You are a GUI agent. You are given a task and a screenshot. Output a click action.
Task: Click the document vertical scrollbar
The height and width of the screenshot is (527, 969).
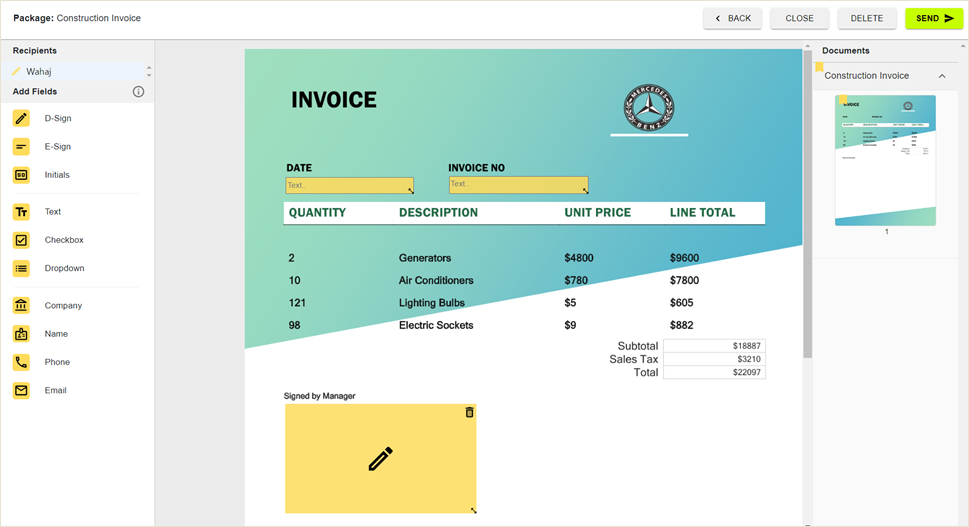coord(808,200)
